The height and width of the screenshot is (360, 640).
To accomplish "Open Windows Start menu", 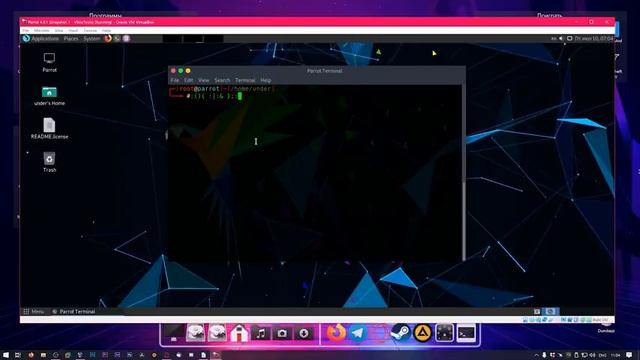I will [x=6, y=355].
